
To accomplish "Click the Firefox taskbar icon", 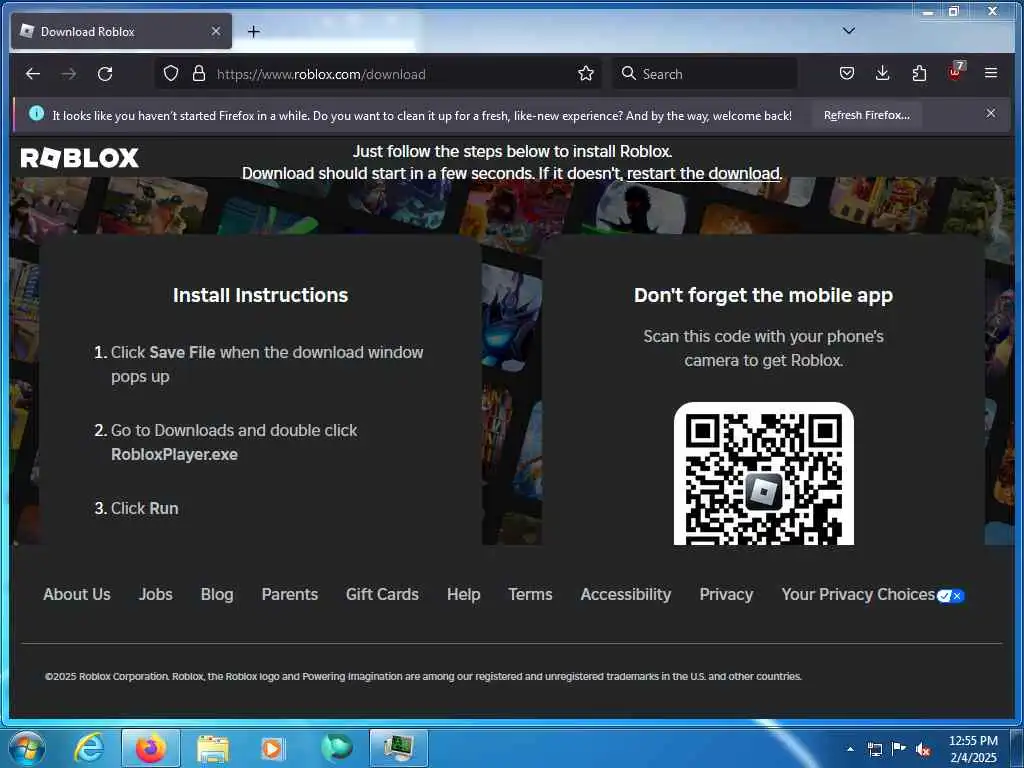I will tap(151, 748).
